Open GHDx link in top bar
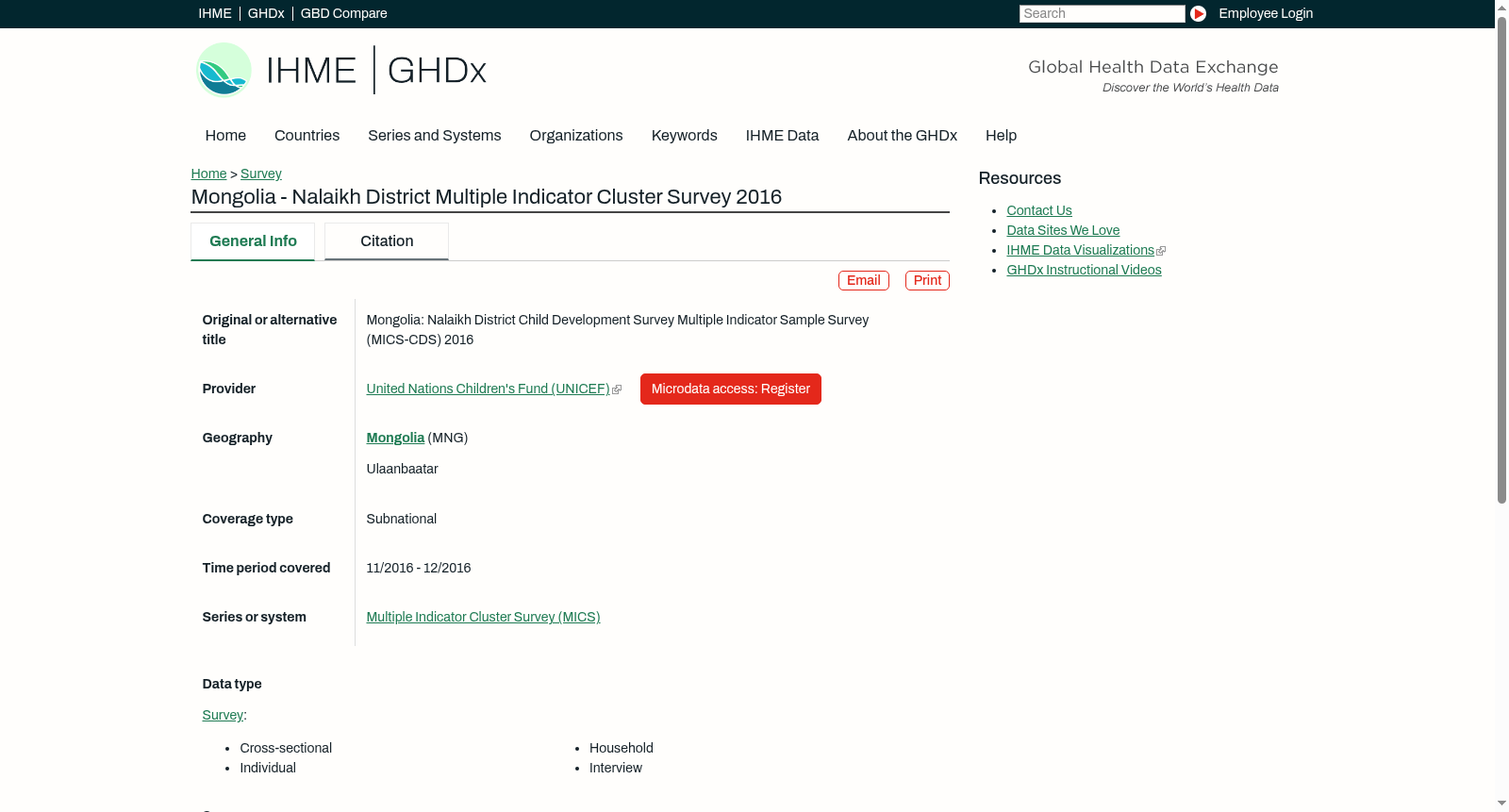The height and width of the screenshot is (812, 1509). (266, 13)
